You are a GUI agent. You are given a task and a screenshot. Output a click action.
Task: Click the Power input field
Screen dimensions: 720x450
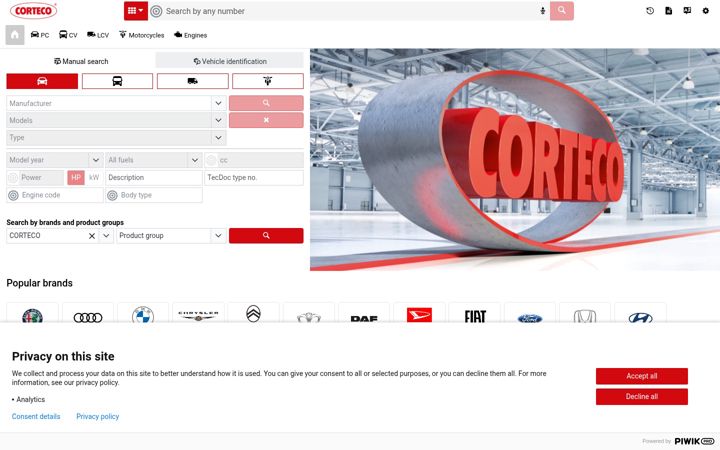[x=42, y=177]
